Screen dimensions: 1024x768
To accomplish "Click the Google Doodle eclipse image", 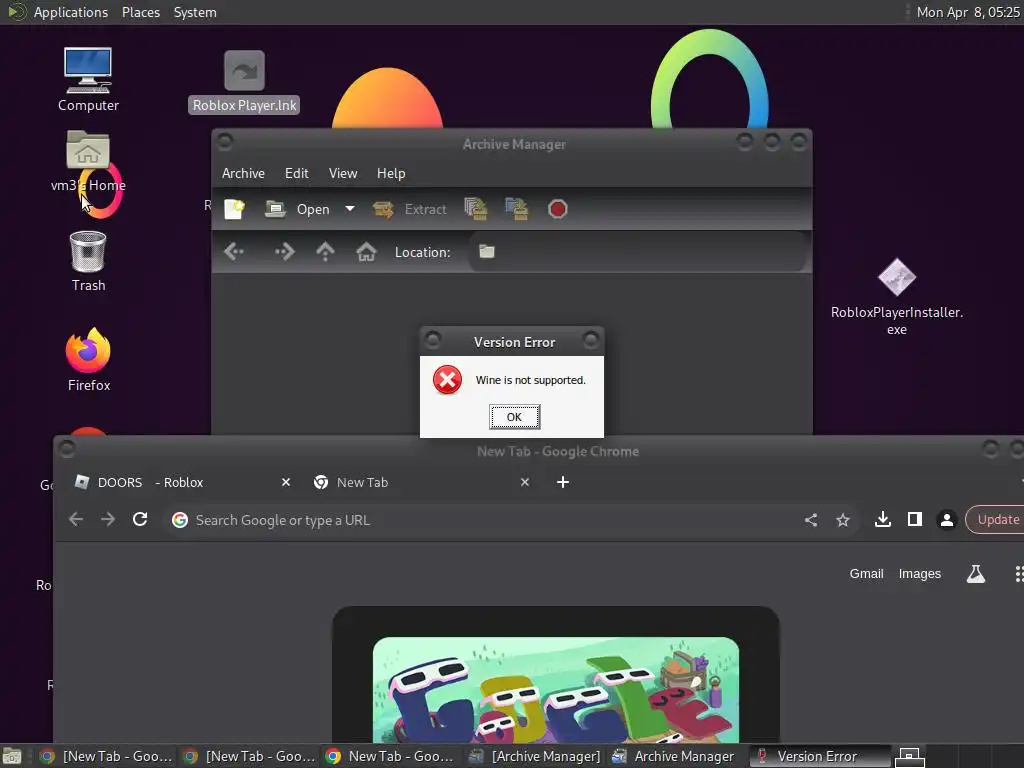I will pyautogui.click(x=556, y=690).
